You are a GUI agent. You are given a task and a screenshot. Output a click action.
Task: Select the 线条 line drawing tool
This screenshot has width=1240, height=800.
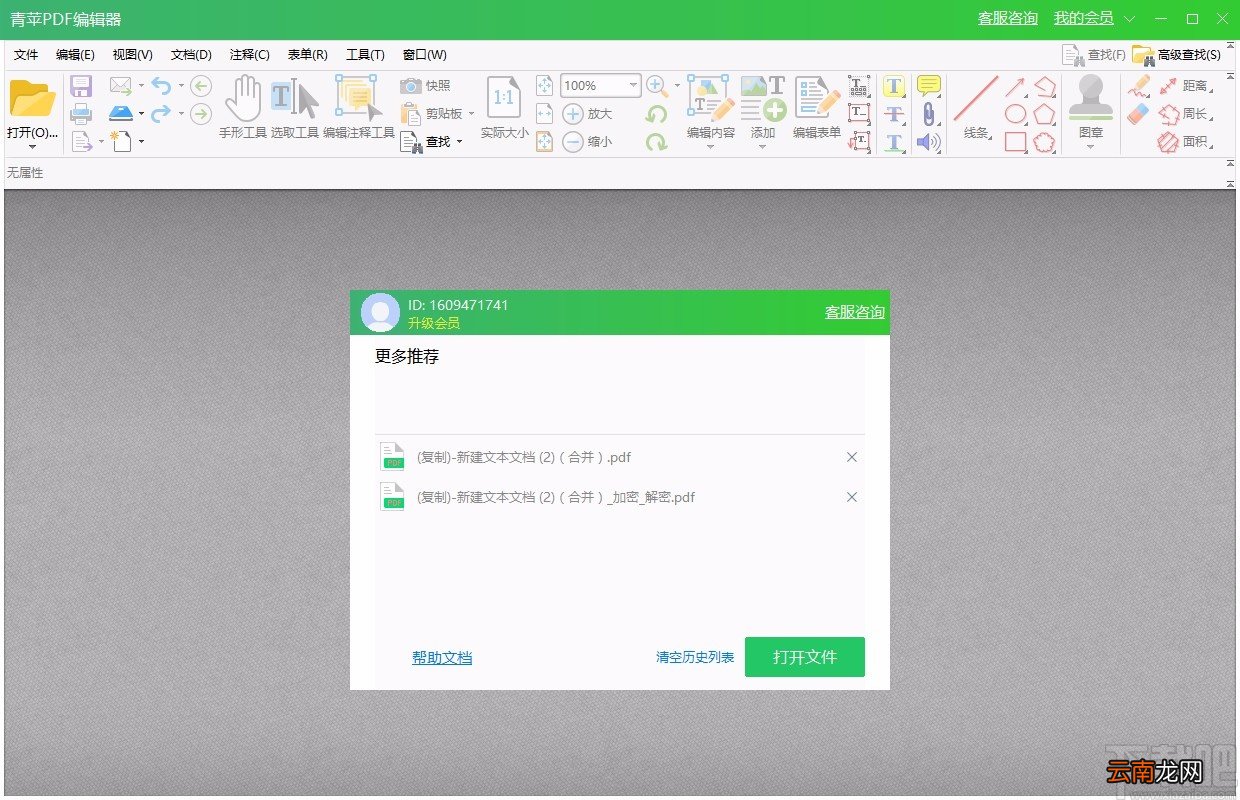coord(976,108)
